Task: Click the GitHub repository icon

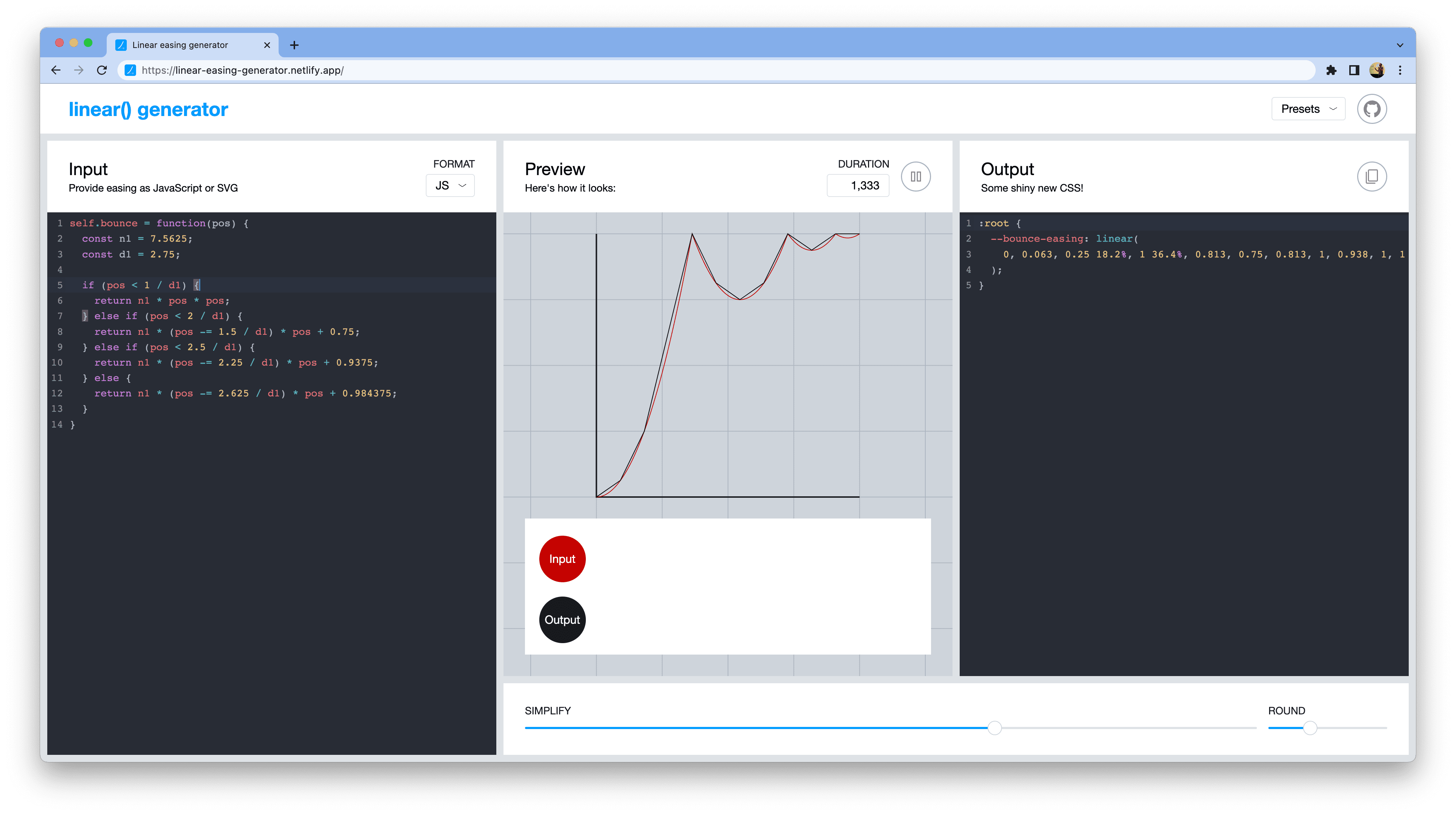Action: (x=1374, y=108)
